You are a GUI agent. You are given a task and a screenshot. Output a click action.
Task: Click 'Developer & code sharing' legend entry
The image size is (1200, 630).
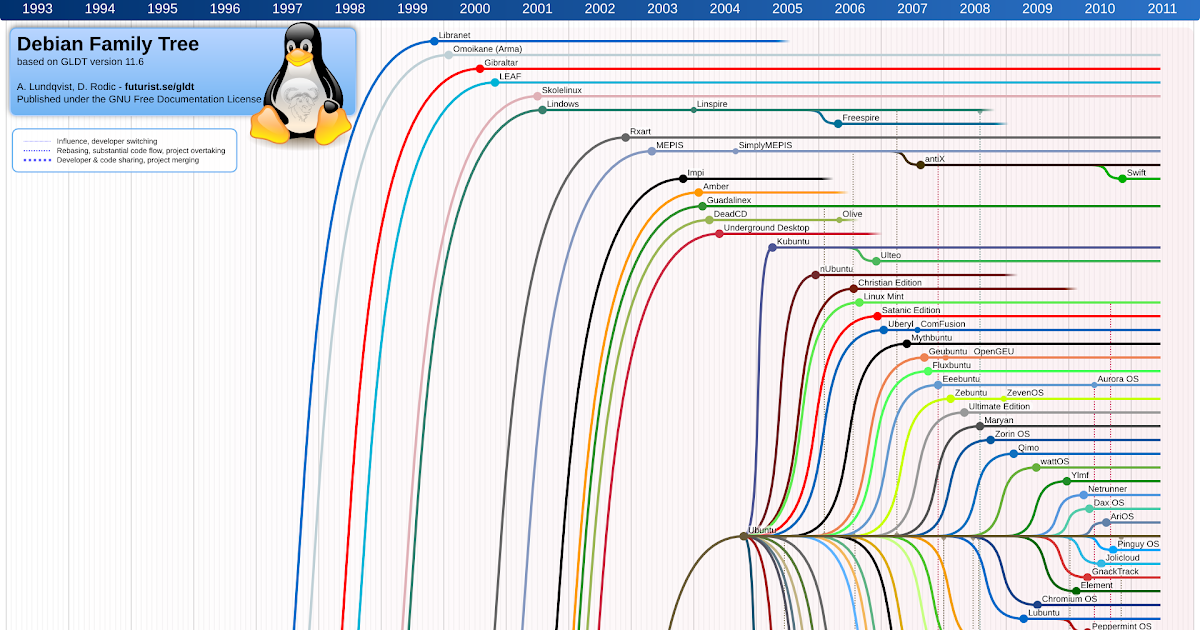coord(127,160)
